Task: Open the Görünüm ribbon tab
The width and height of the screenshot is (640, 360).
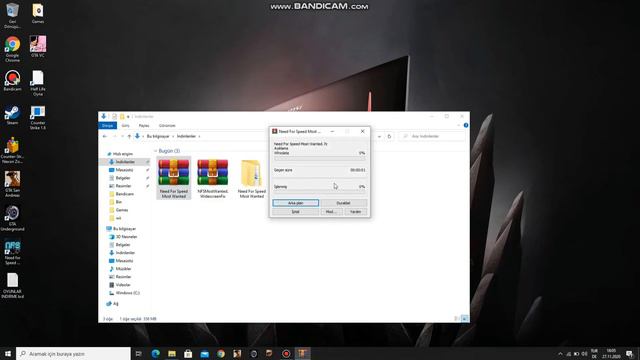Action: tap(167, 126)
